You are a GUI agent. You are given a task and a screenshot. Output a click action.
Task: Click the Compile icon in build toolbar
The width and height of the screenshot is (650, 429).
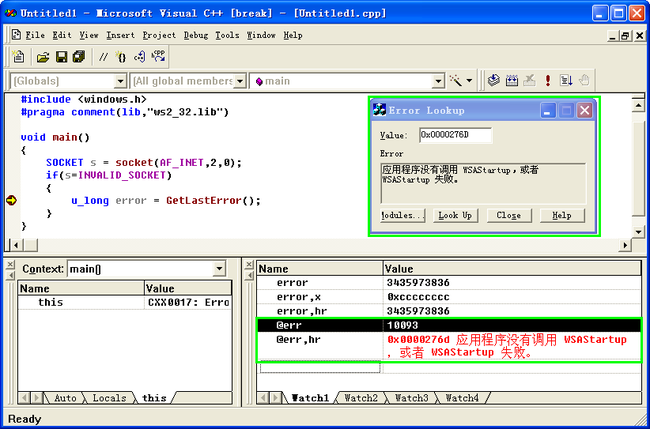(493, 80)
